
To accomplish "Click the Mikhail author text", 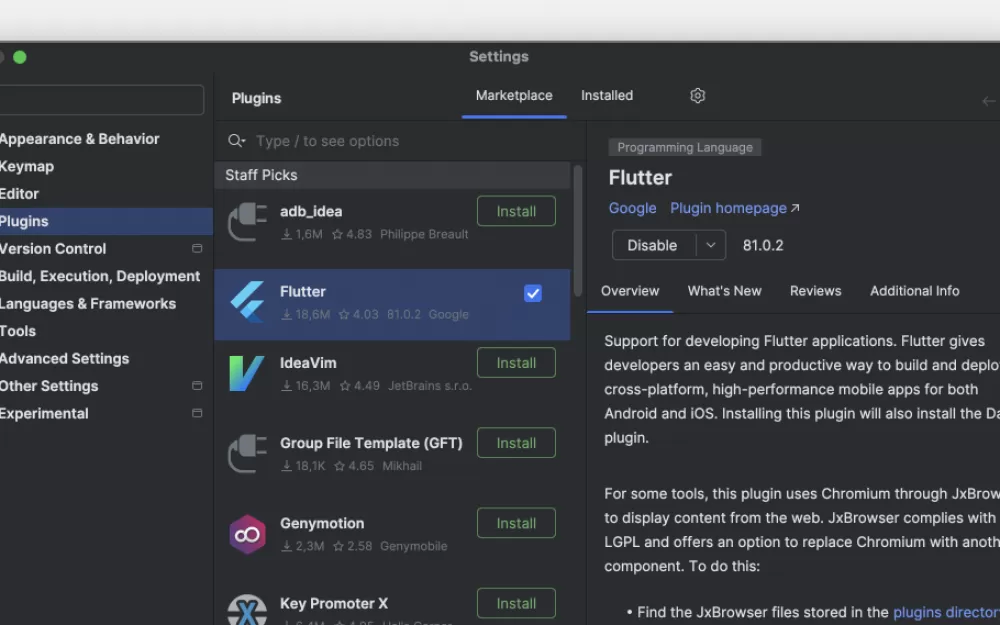I will (x=402, y=466).
